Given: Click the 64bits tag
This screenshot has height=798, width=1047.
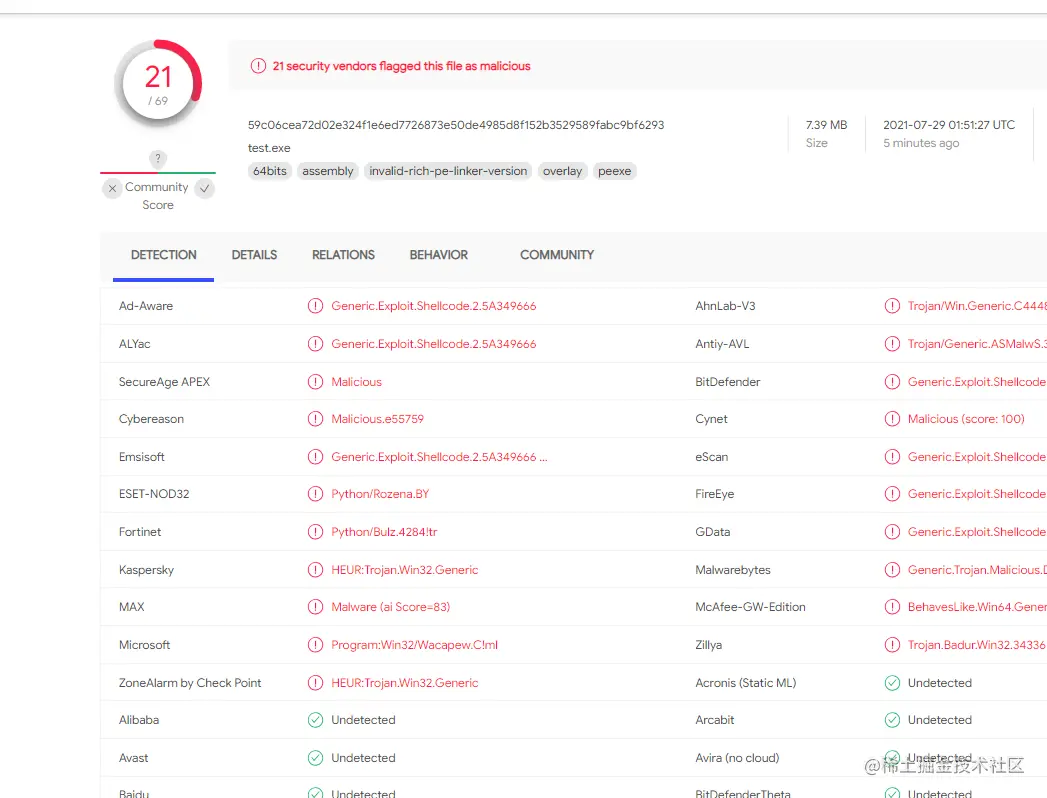Looking at the screenshot, I should (270, 171).
